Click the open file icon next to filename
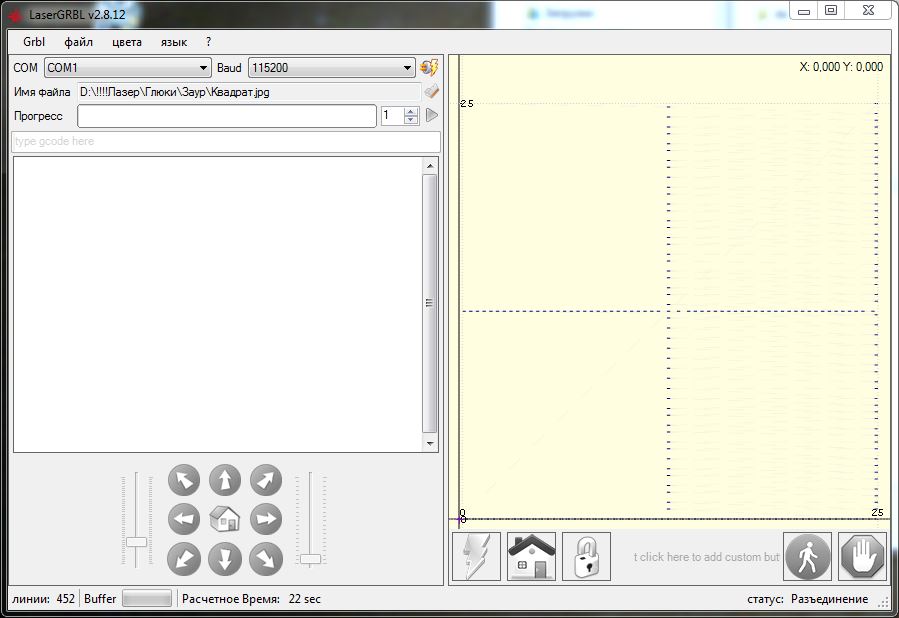The image size is (899, 618). (x=432, y=92)
